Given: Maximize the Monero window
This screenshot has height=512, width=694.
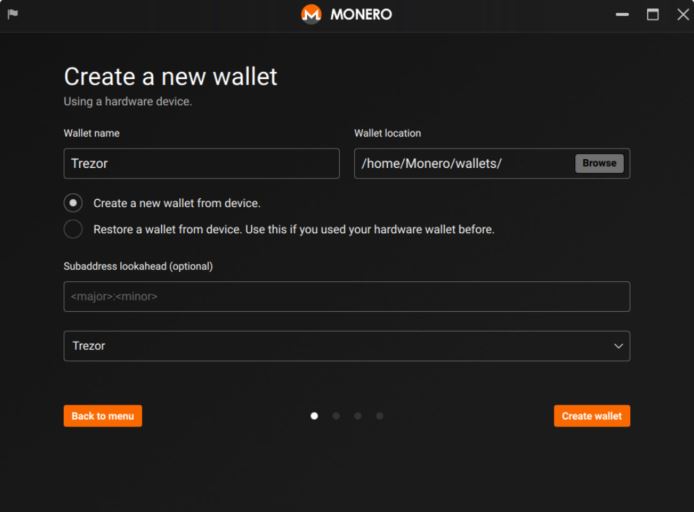Looking at the screenshot, I should pos(653,15).
